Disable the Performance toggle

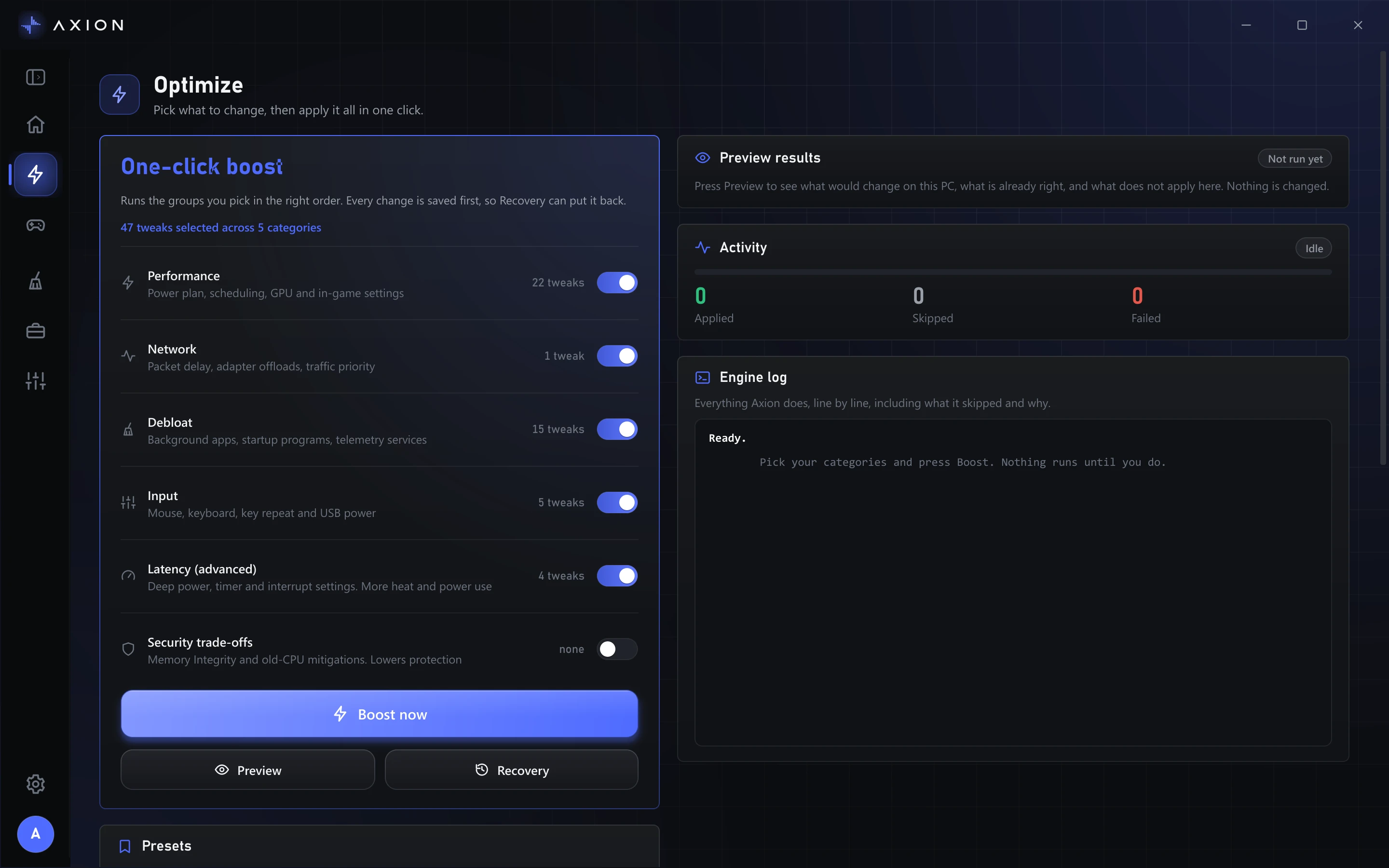[617, 283]
